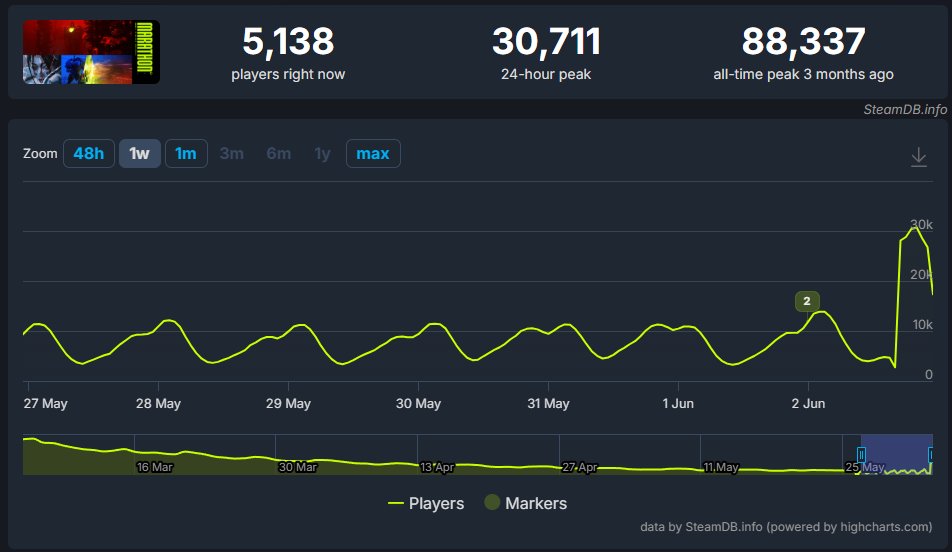Click the 'players right now' caption
Screen dimensions: 952x552
[x=288, y=74]
